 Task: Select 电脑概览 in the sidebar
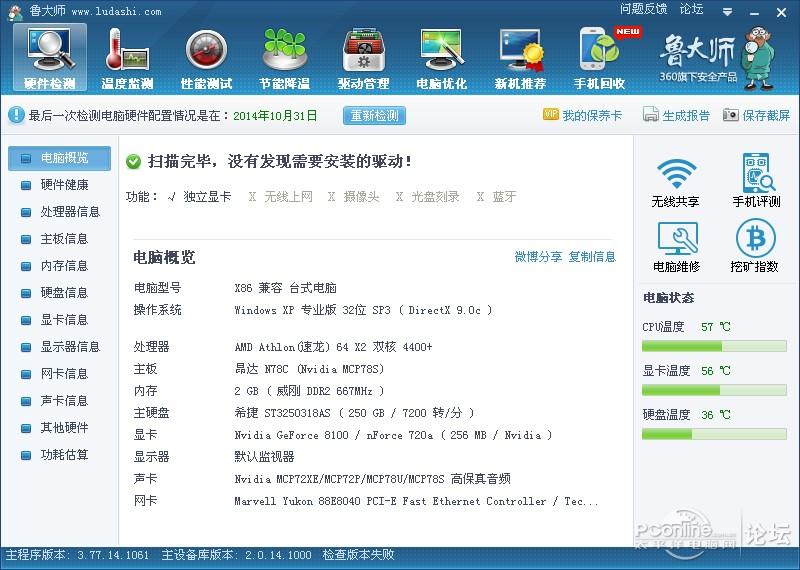click(x=59, y=158)
